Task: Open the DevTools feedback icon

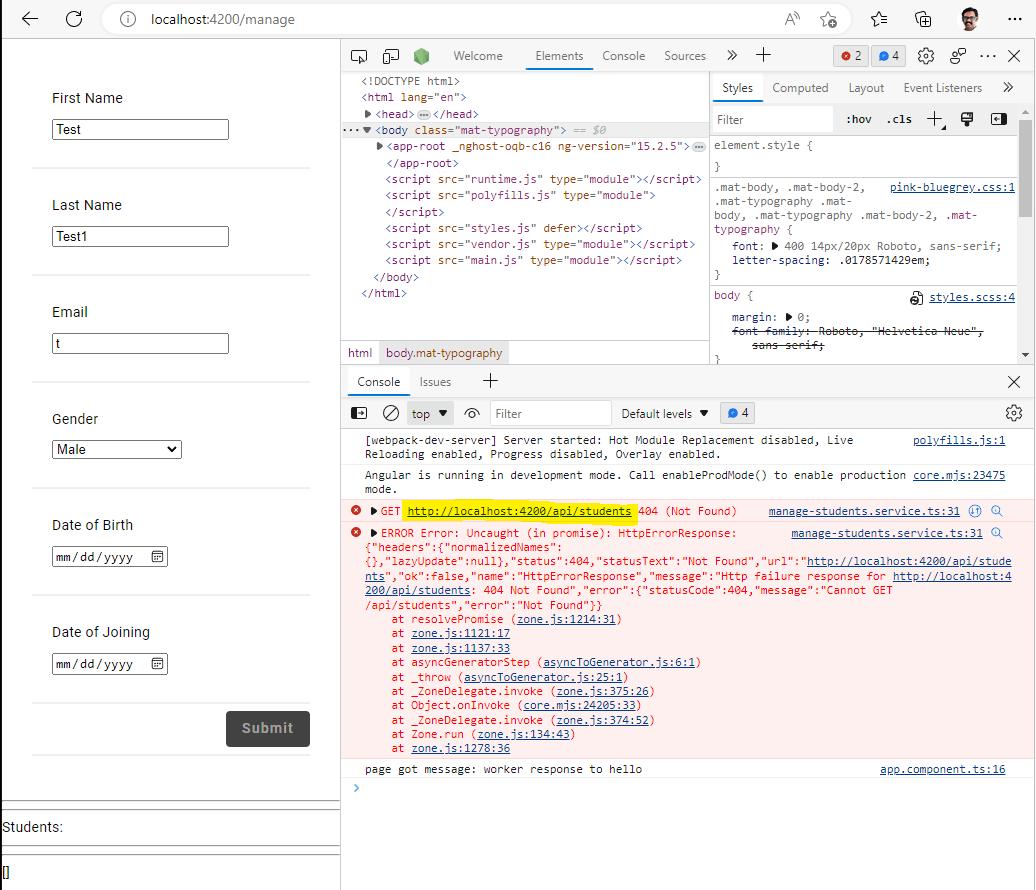Action: pos(957,56)
